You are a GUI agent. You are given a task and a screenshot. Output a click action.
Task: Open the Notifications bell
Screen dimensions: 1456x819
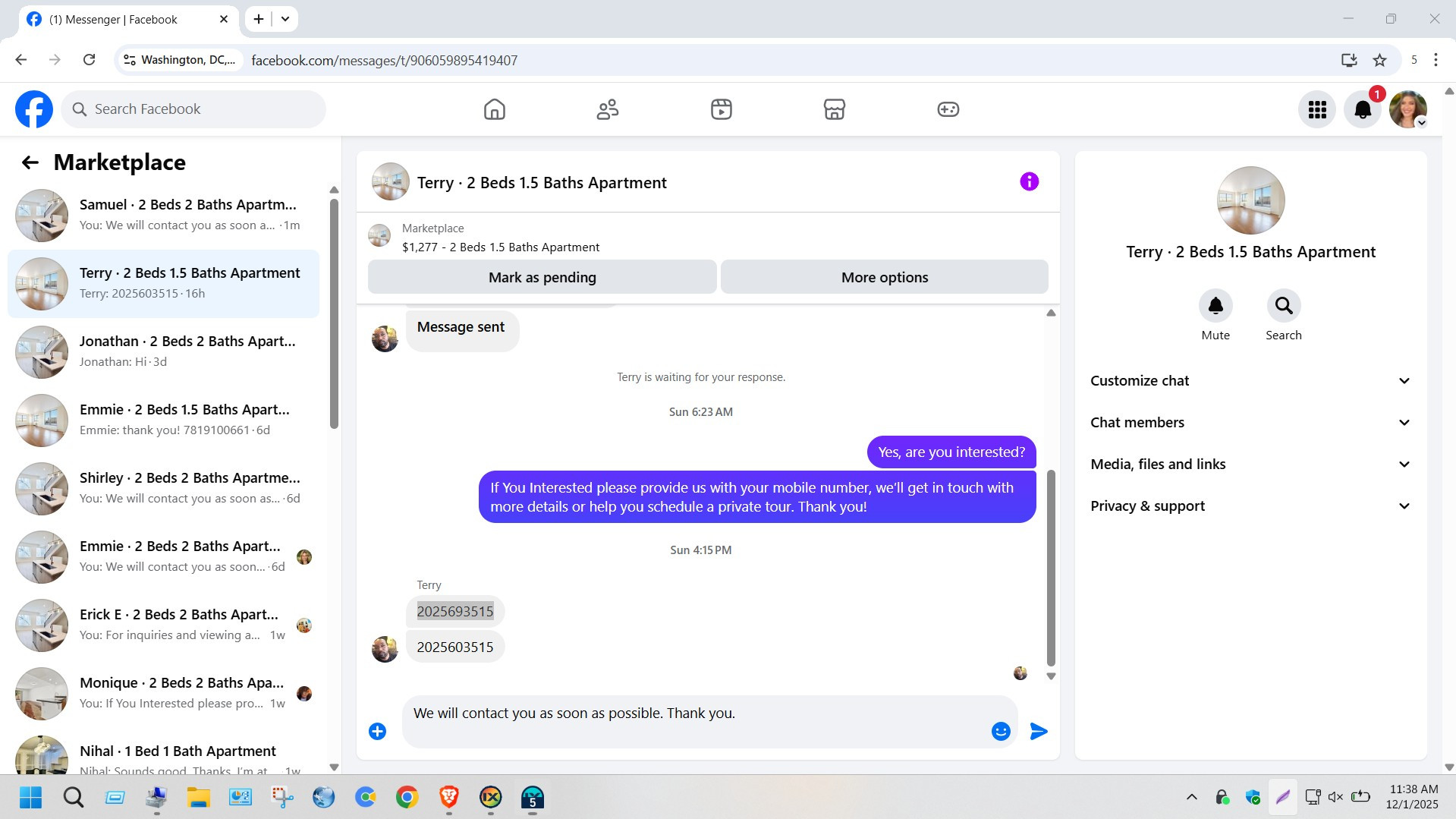1363,110
